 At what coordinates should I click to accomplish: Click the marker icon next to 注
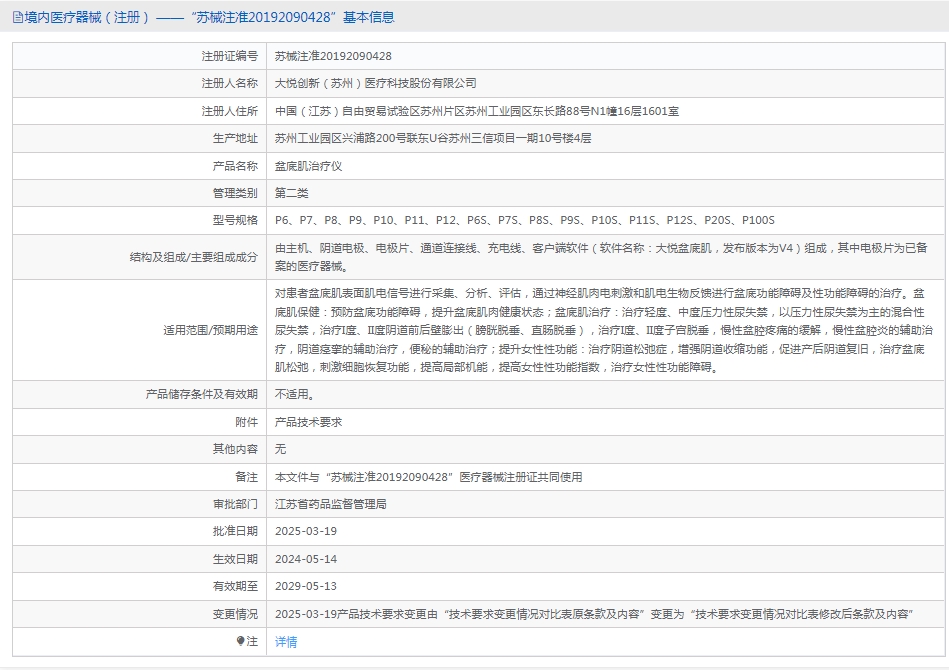(x=240, y=641)
